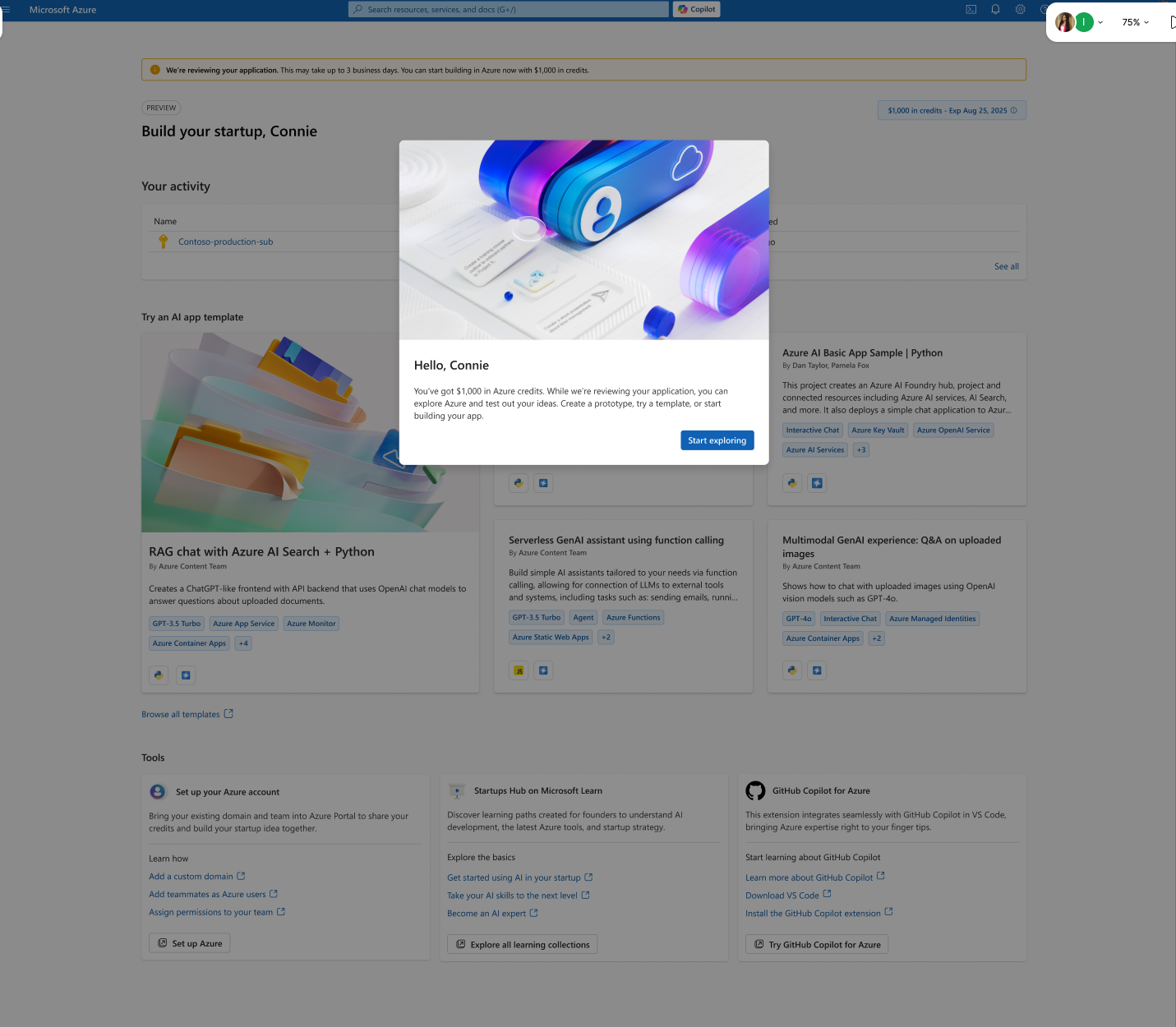
Task: Click the Python icon on Azure AI Basic App card
Action: coord(792,483)
